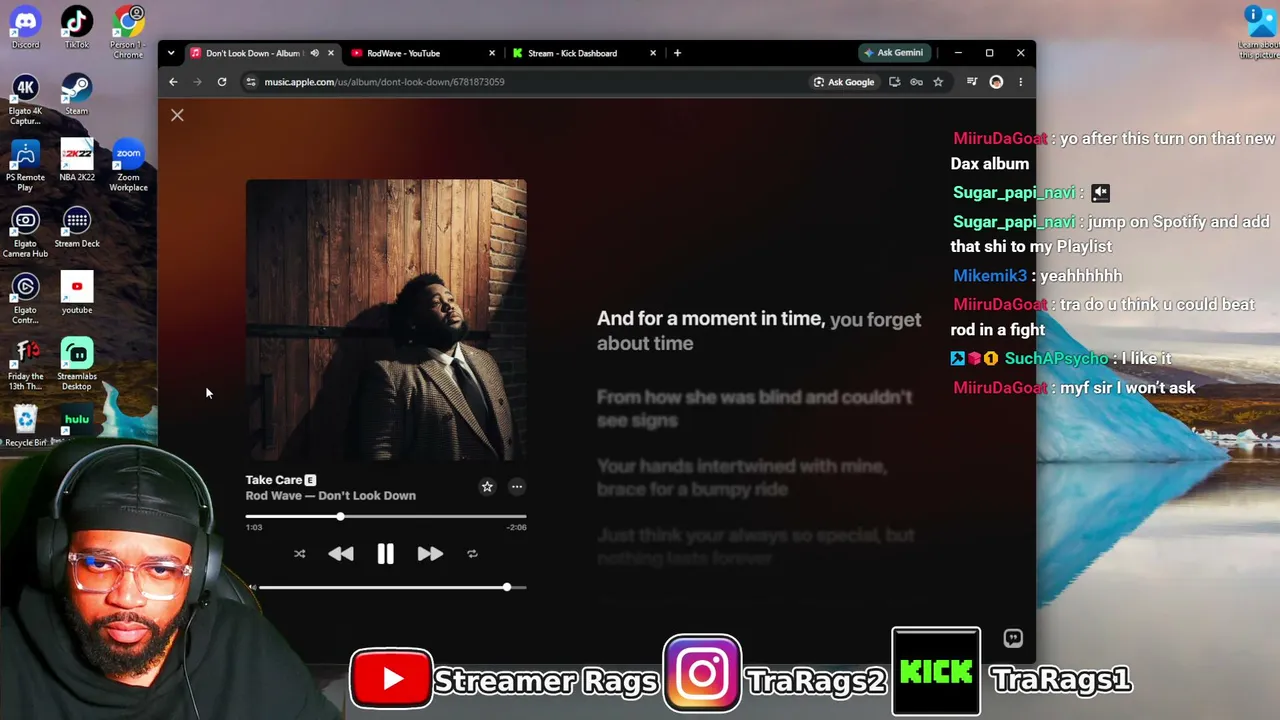
Task: Open the hulu desktop shortcut
Action: click(77, 420)
